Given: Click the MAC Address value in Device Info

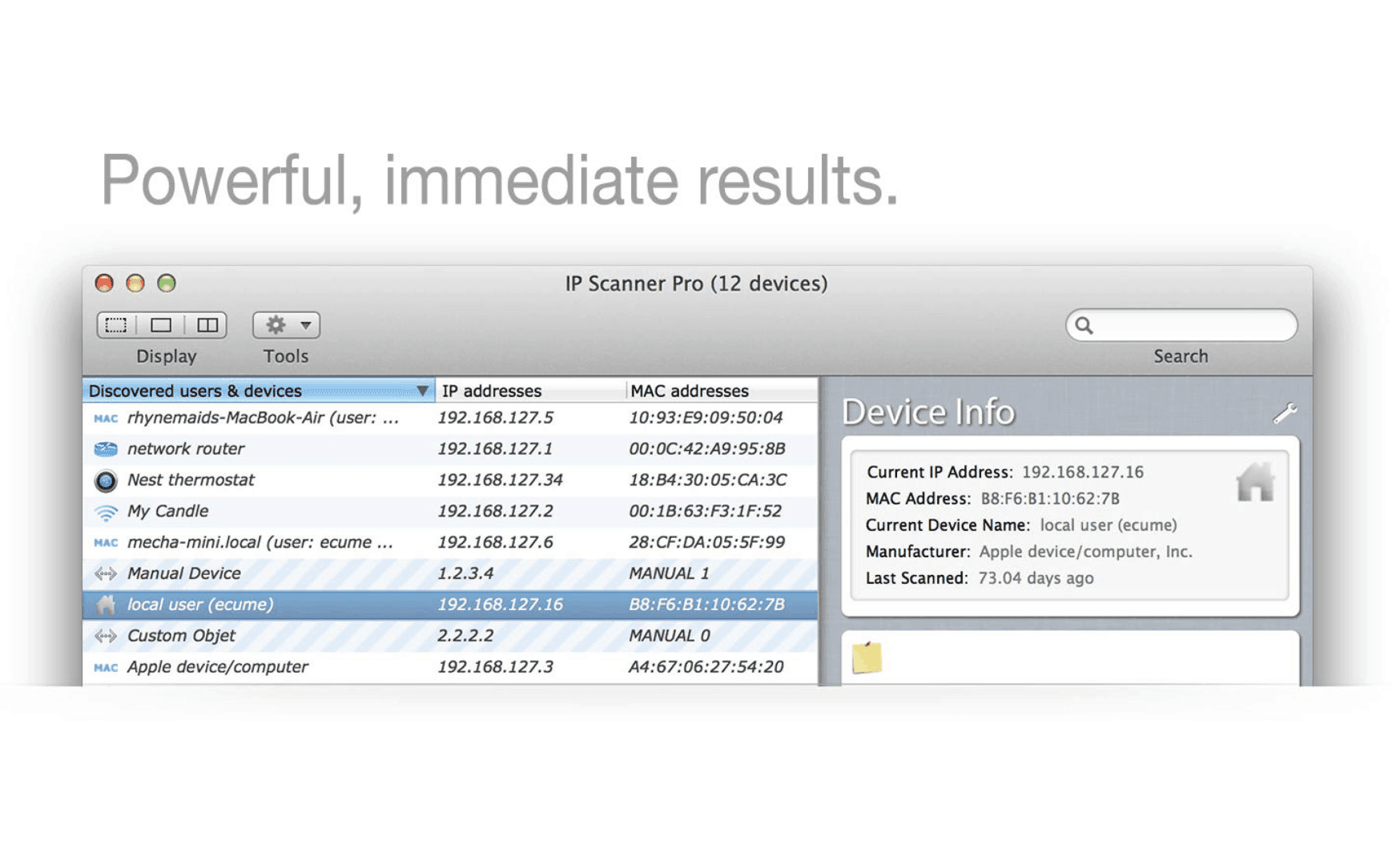Looking at the screenshot, I should [1050, 499].
